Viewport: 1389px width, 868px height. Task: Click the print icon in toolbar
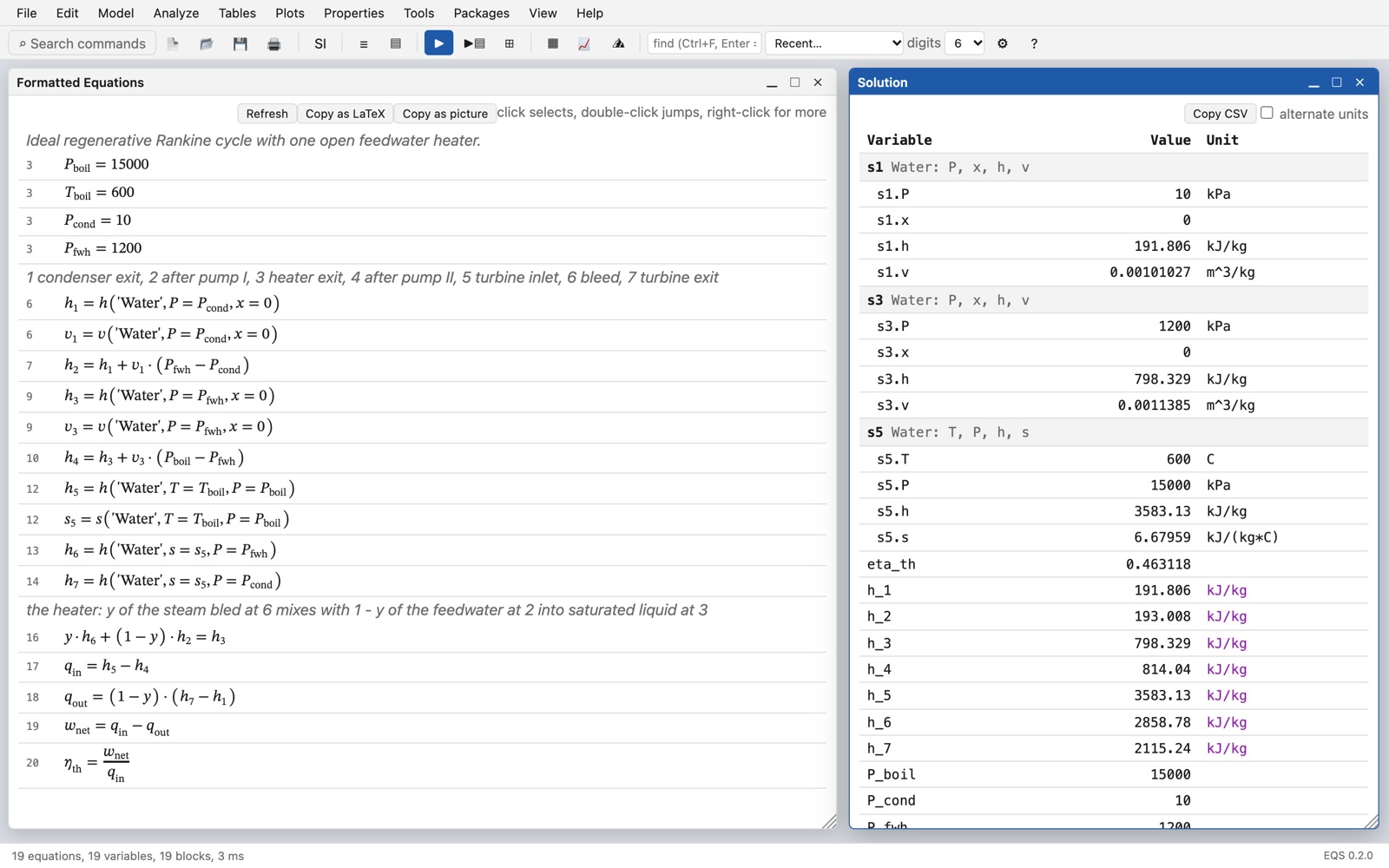(274, 43)
